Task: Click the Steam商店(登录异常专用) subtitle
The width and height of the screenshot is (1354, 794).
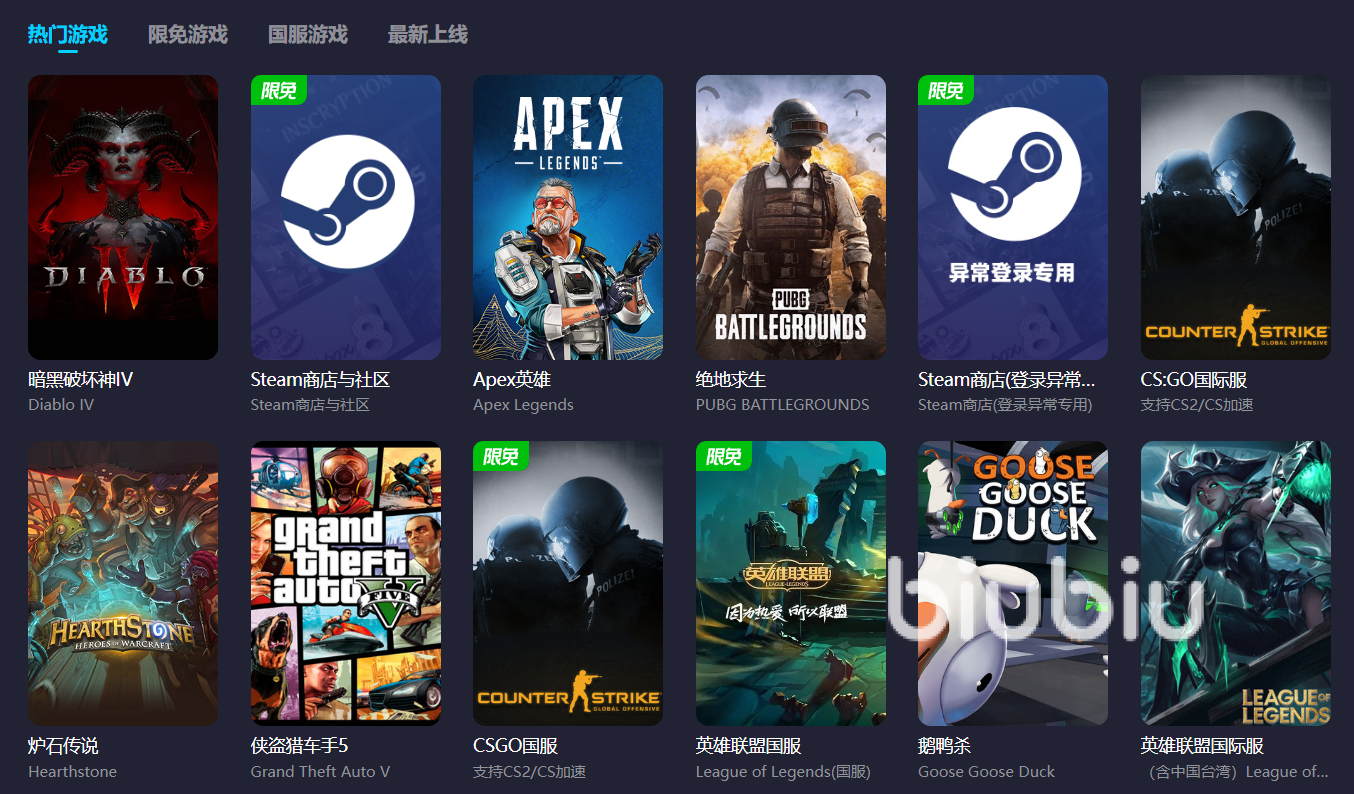Action: click(1005, 405)
